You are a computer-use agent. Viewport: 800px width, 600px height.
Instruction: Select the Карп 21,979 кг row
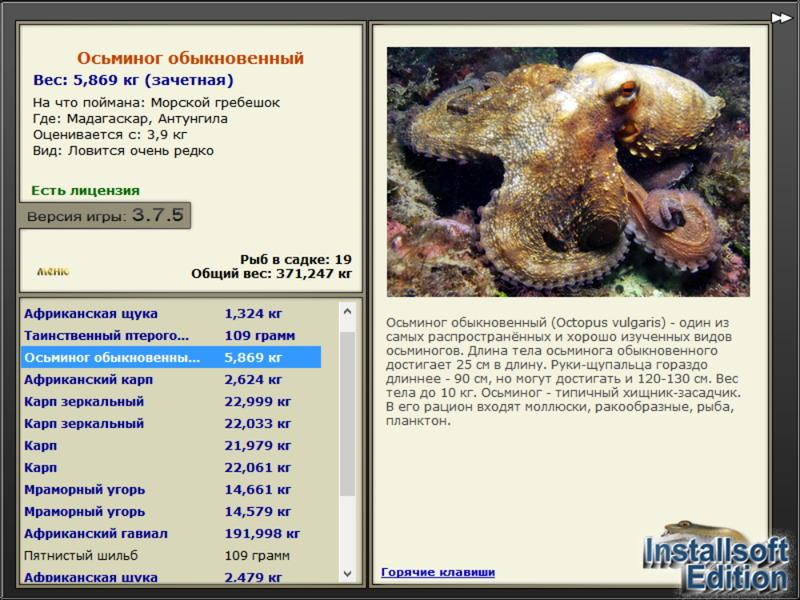tap(171, 445)
